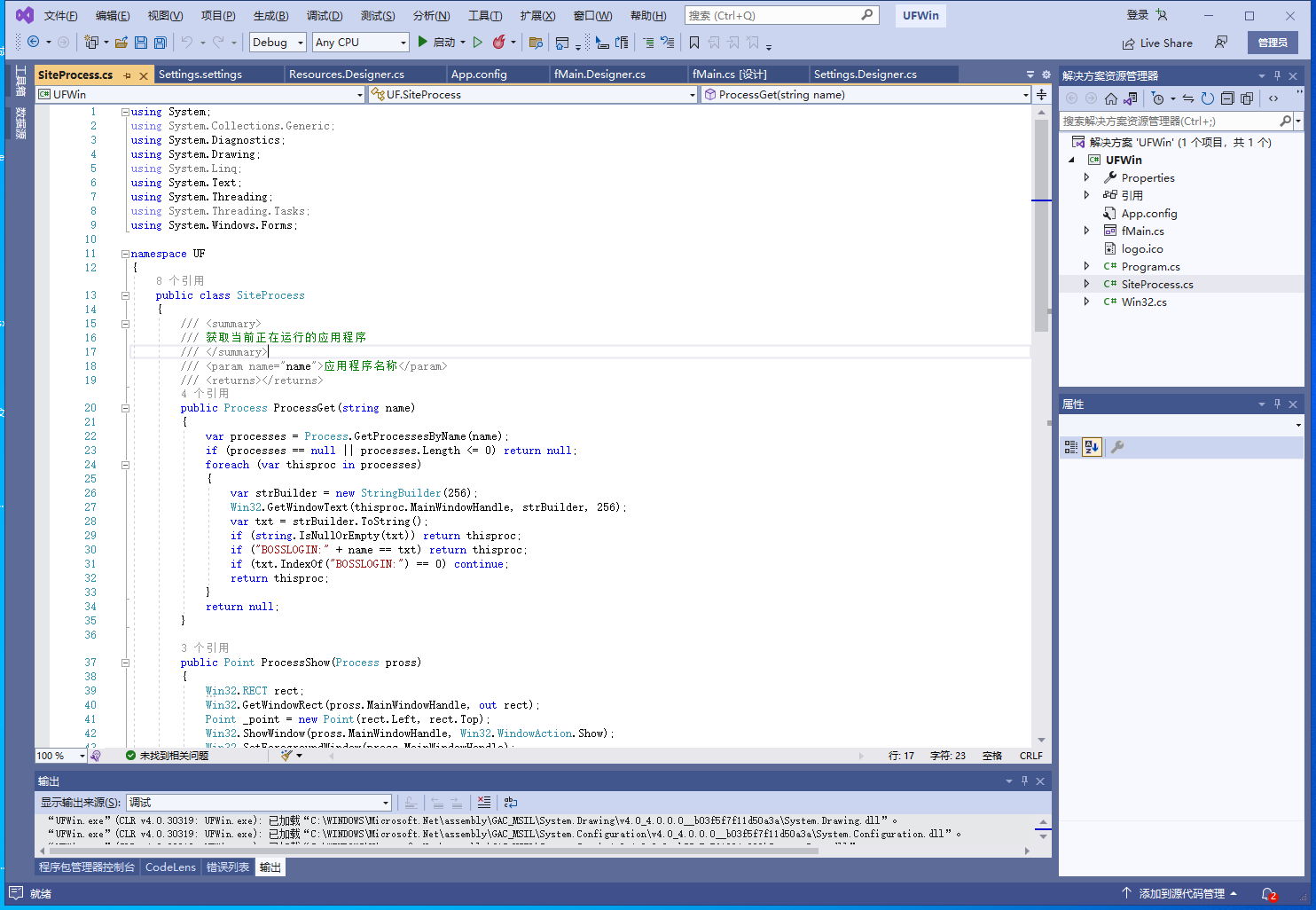This screenshot has width=1316, height=910.
Task: Click the Navigate Backward arrow in toolbar
Action: coord(34,42)
